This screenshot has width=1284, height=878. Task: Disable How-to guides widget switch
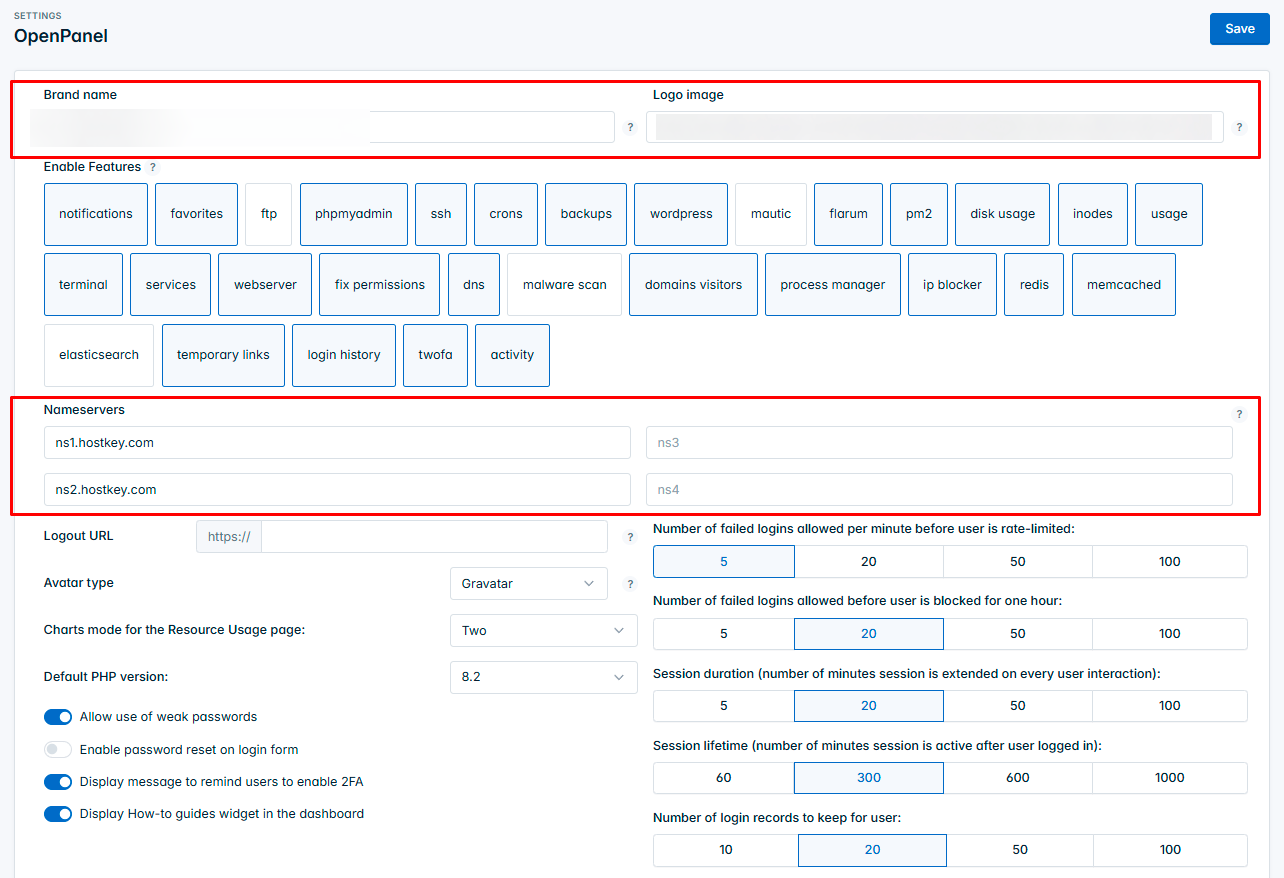(x=58, y=814)
